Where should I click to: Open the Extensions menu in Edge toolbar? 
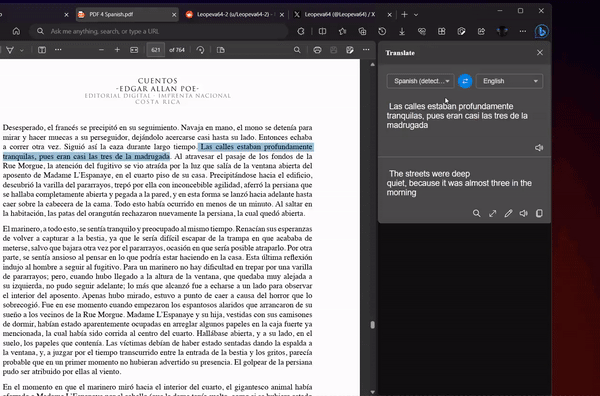(301, 31)
